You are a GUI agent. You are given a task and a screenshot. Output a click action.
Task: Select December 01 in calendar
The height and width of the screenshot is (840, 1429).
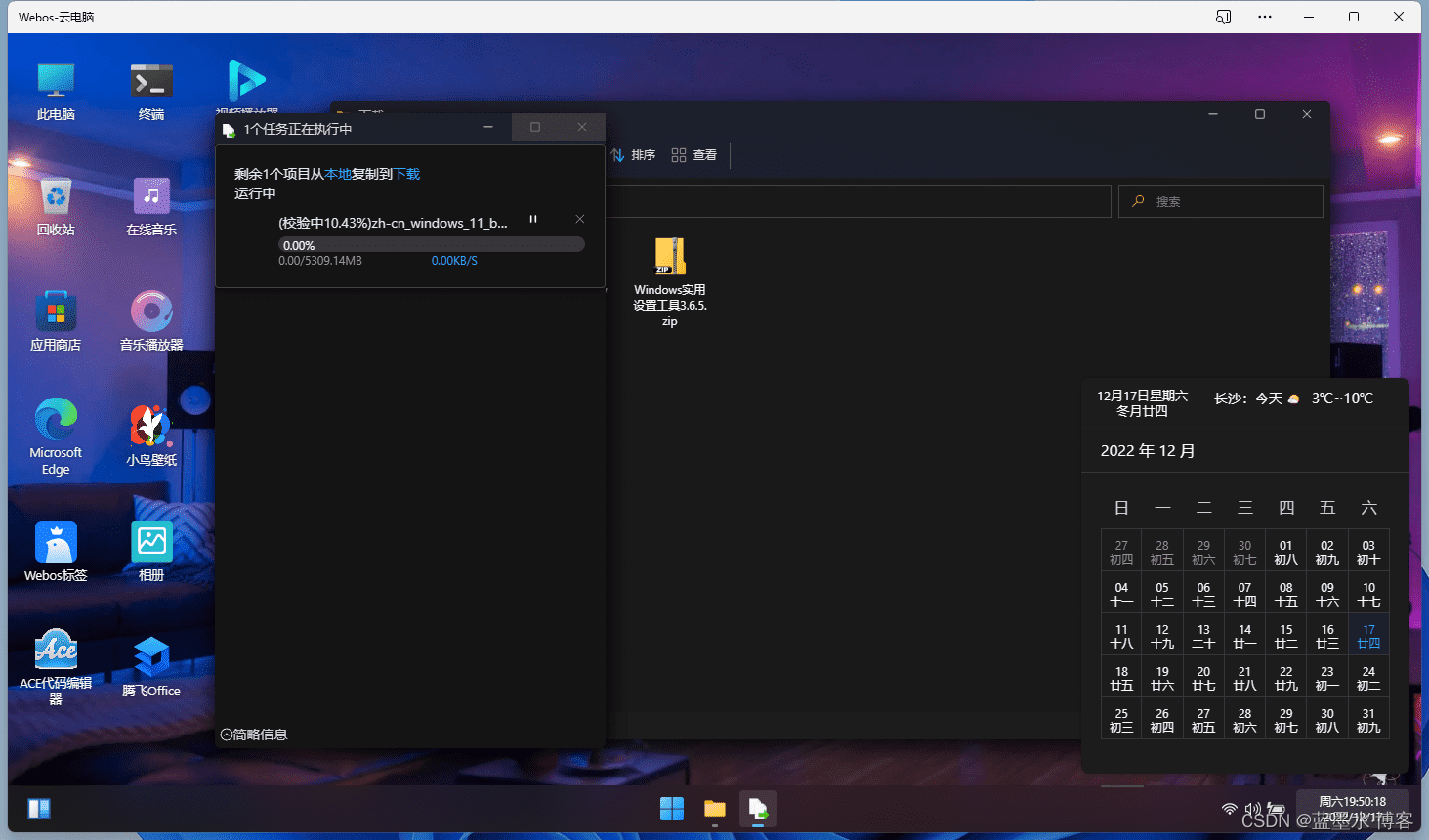pyautogui.click(x=1286, y=552)
